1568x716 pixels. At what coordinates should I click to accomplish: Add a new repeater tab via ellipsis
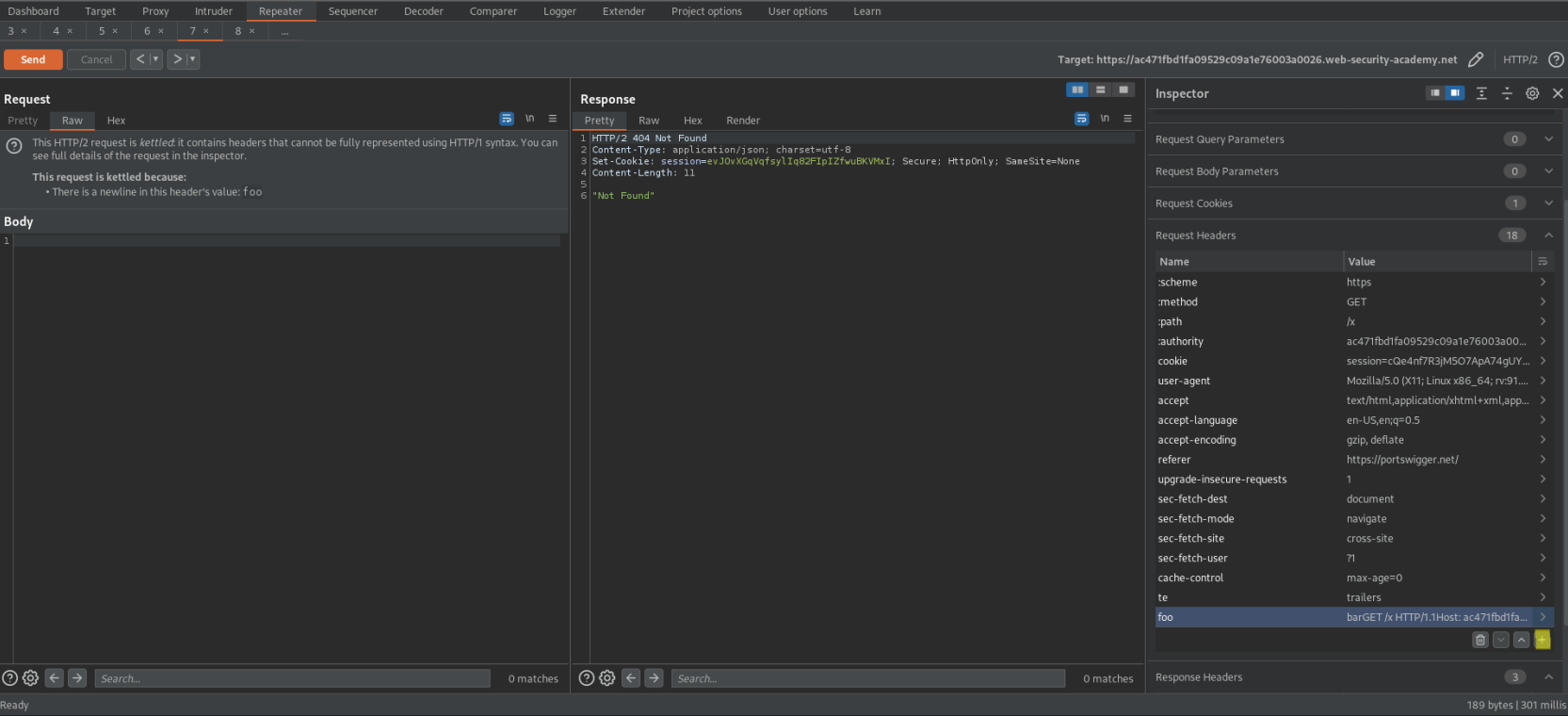pos(285,31)
